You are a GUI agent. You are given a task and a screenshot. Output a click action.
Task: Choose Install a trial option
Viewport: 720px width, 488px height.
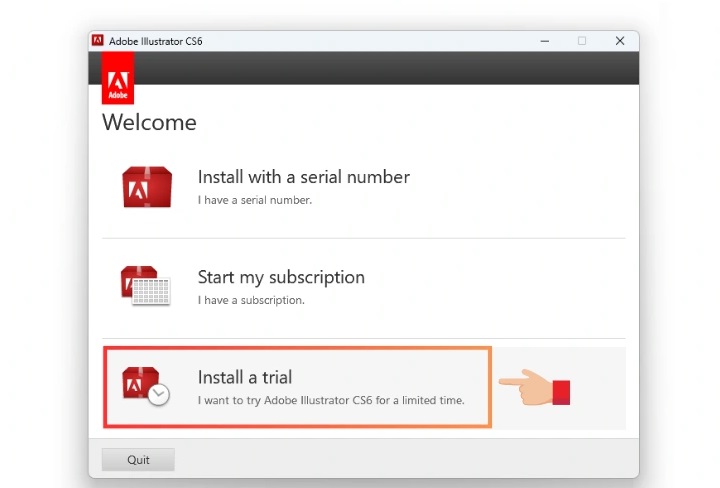tap(245, 377)
